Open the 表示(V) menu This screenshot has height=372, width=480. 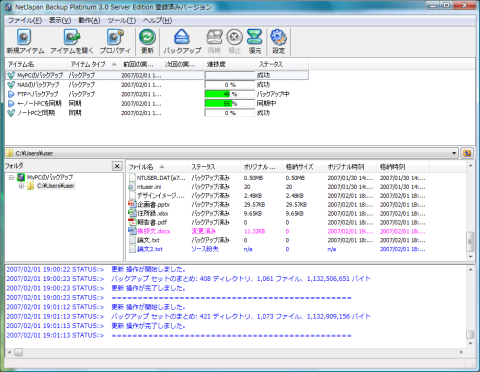coord(60,21)
